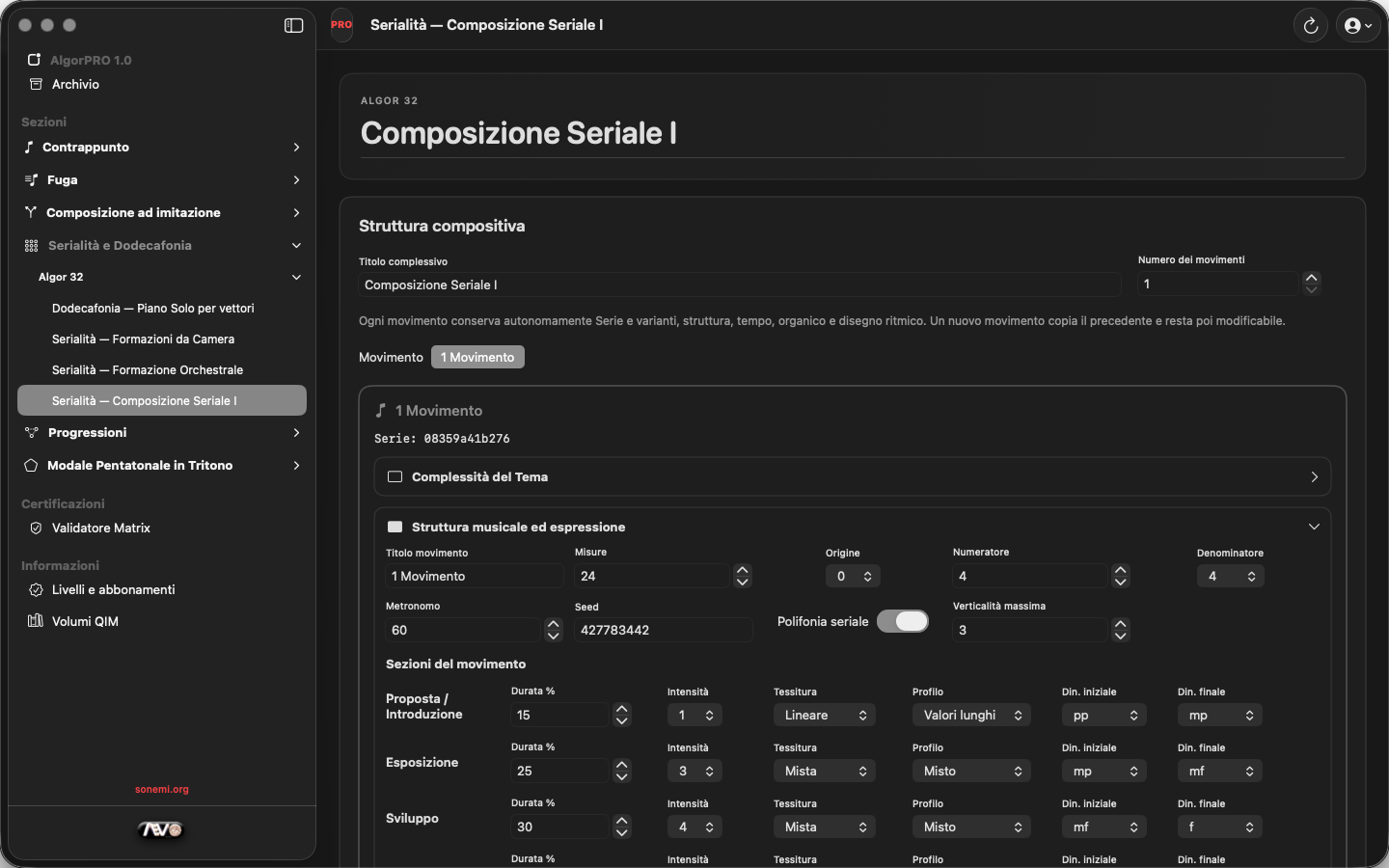The image size is (1389, 868).
Task: Collapse Struttura musicale ed espressione panel
Action: pos(1314,527)
